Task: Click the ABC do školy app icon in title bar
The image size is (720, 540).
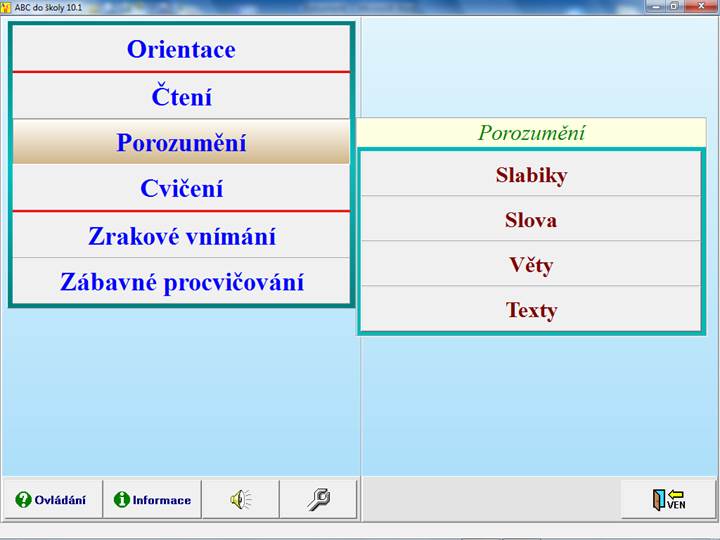Action: click(6, 7)
